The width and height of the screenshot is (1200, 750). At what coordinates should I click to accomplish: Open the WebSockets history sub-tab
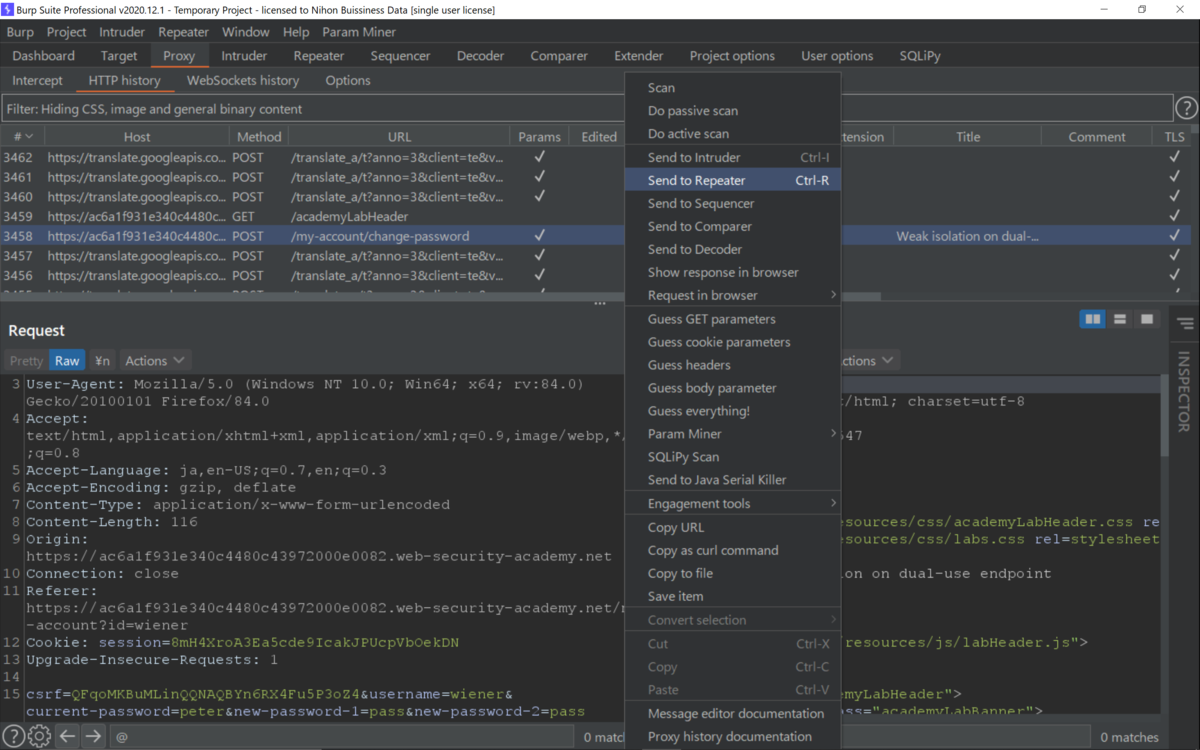pos(243,80)
